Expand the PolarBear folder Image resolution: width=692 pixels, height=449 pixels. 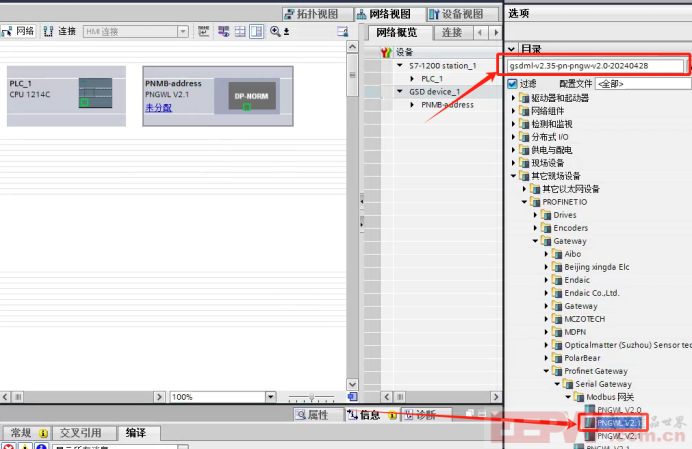(546, 358)
